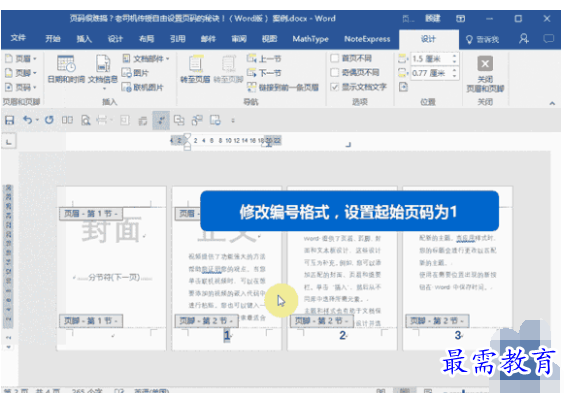Open the 文件 File tab
Image resolution: width=564 pixels, height=393 pixels.
pos(18,38)
